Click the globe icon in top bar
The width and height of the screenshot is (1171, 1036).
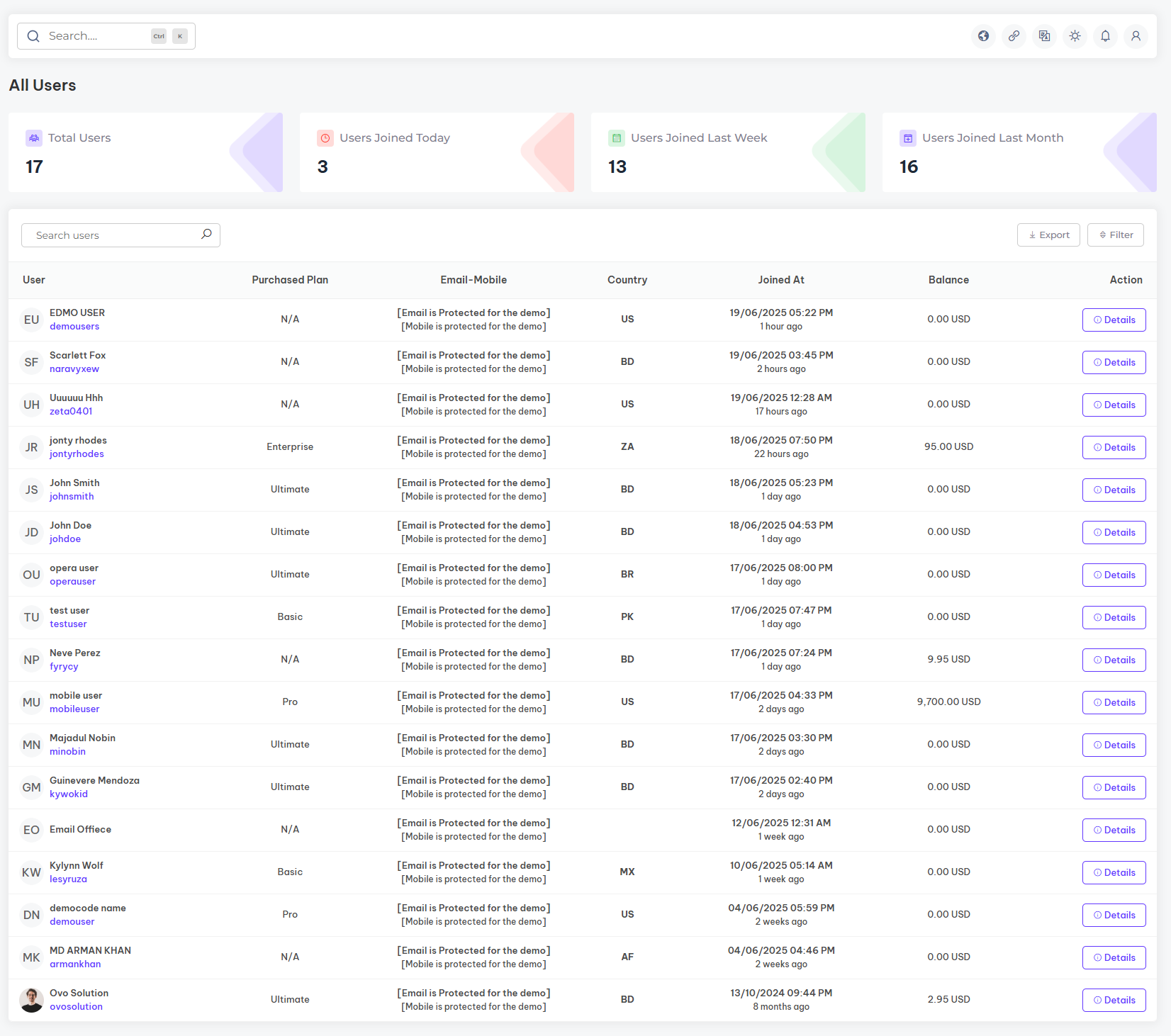tap(983, 36)
